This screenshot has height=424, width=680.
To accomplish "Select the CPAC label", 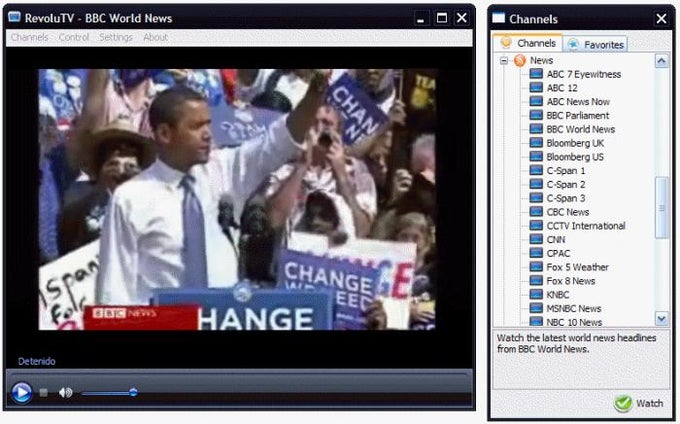I will (558, 254).
